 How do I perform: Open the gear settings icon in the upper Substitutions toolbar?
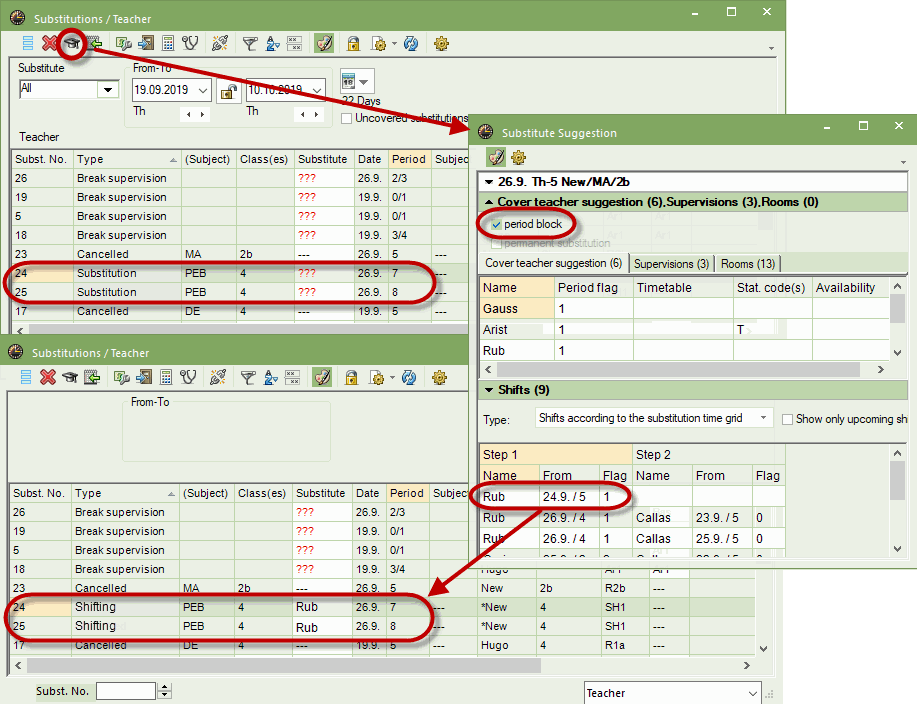[441, 44]
